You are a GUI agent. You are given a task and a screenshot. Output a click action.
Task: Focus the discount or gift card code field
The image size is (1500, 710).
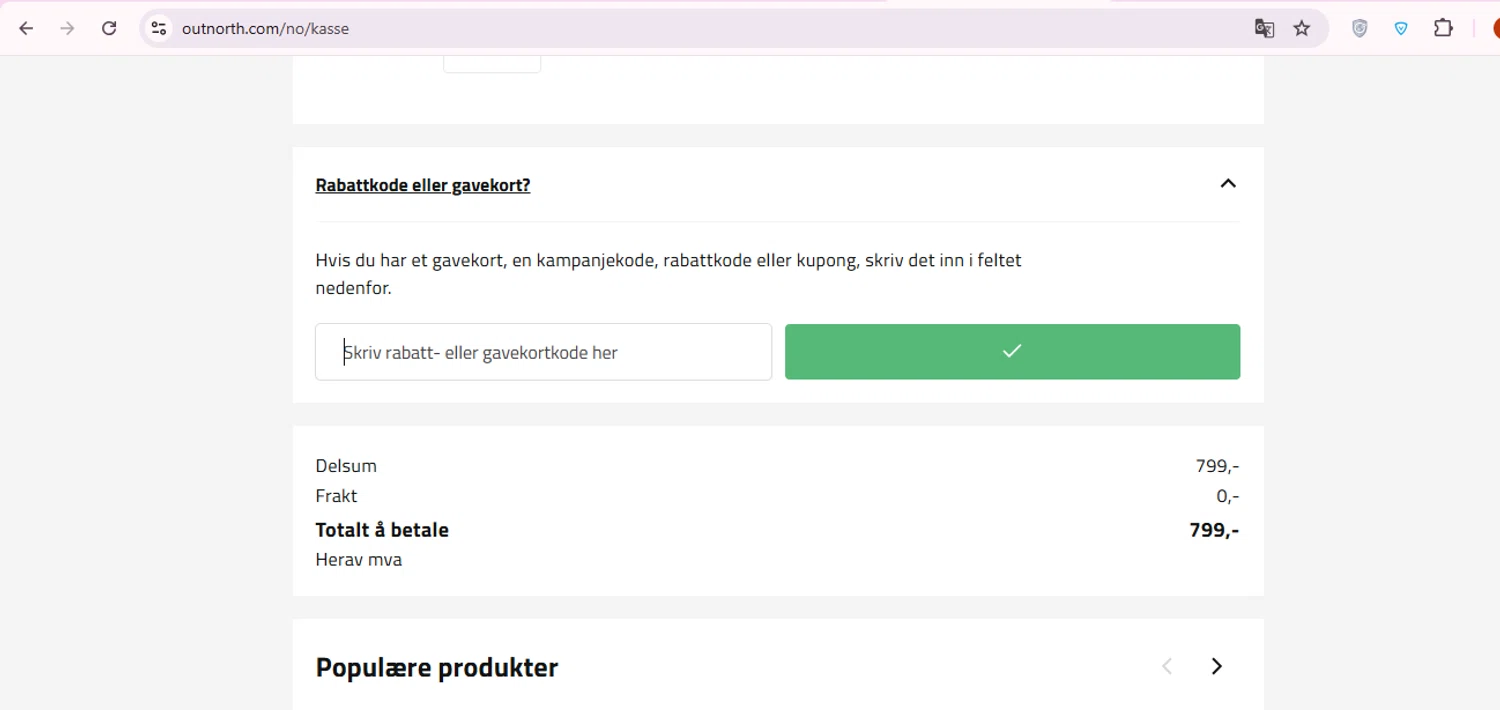pyautogui.click(x=543, y=352)
